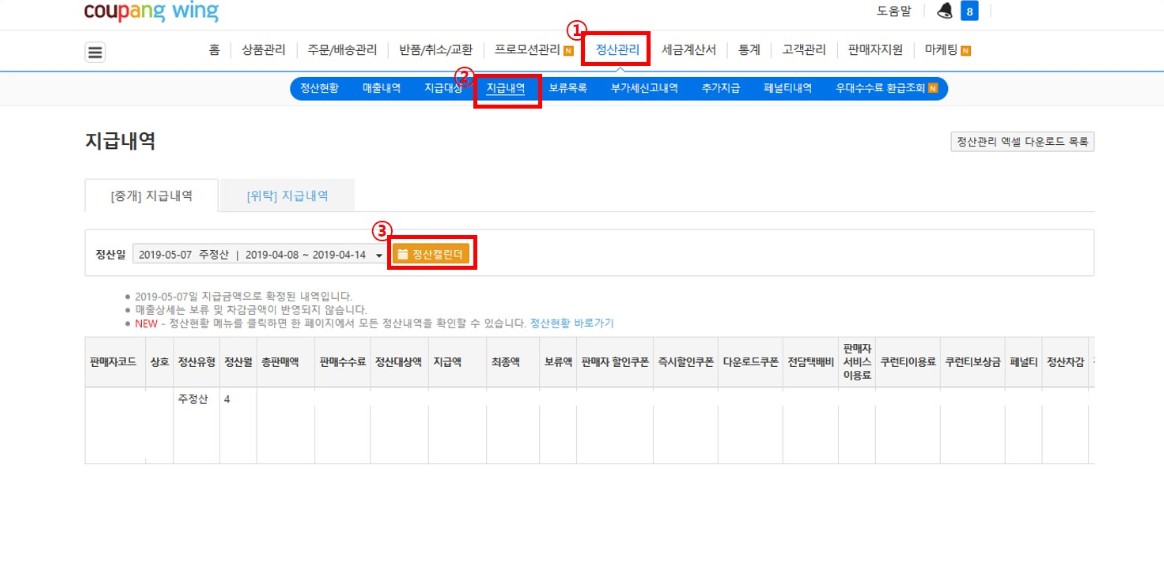Expand the 정산일 date dropdown
This screenshot has width=1164, height=578.
tap(259, 254)
